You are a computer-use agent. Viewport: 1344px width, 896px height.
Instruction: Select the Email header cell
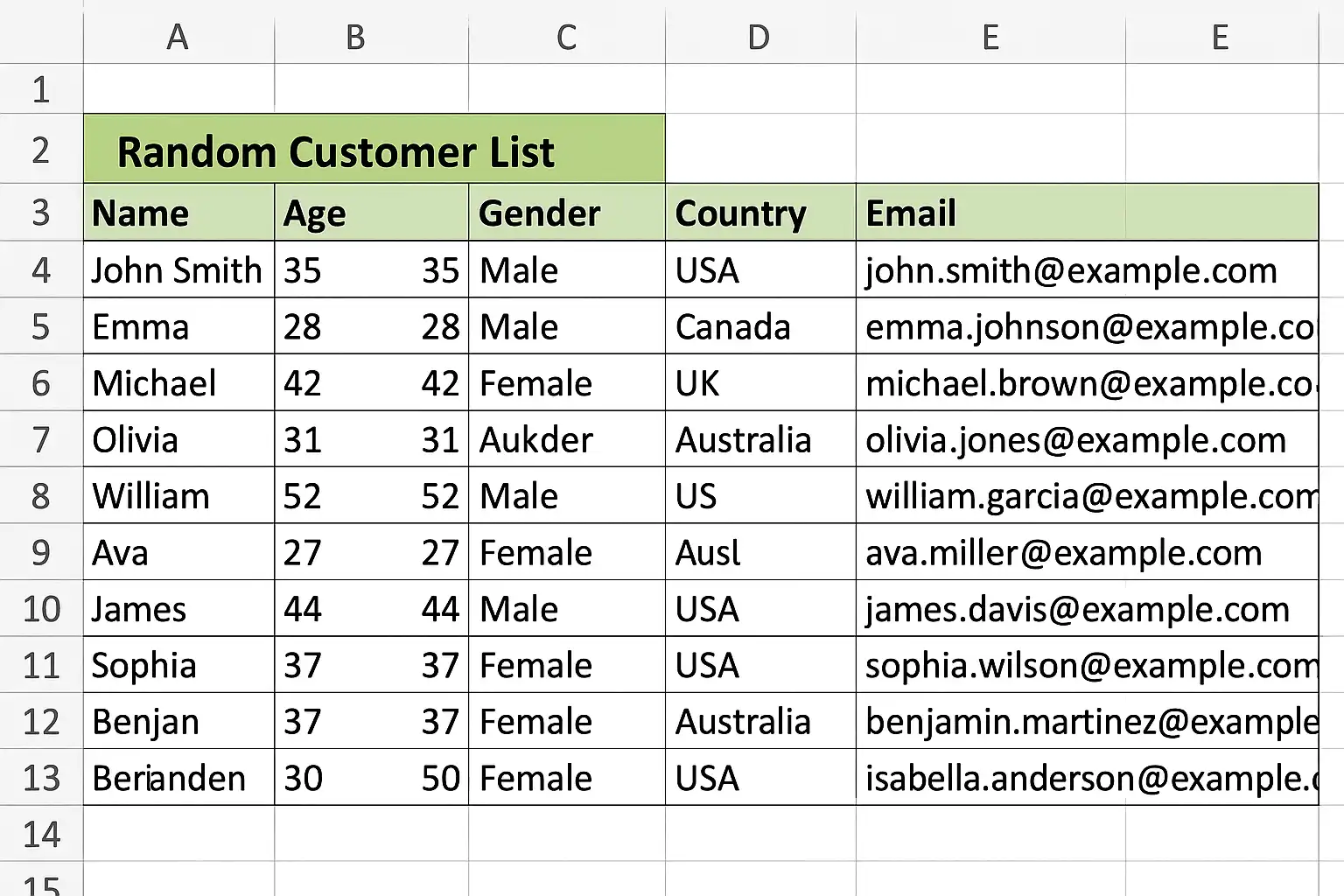coord(1085,213)
